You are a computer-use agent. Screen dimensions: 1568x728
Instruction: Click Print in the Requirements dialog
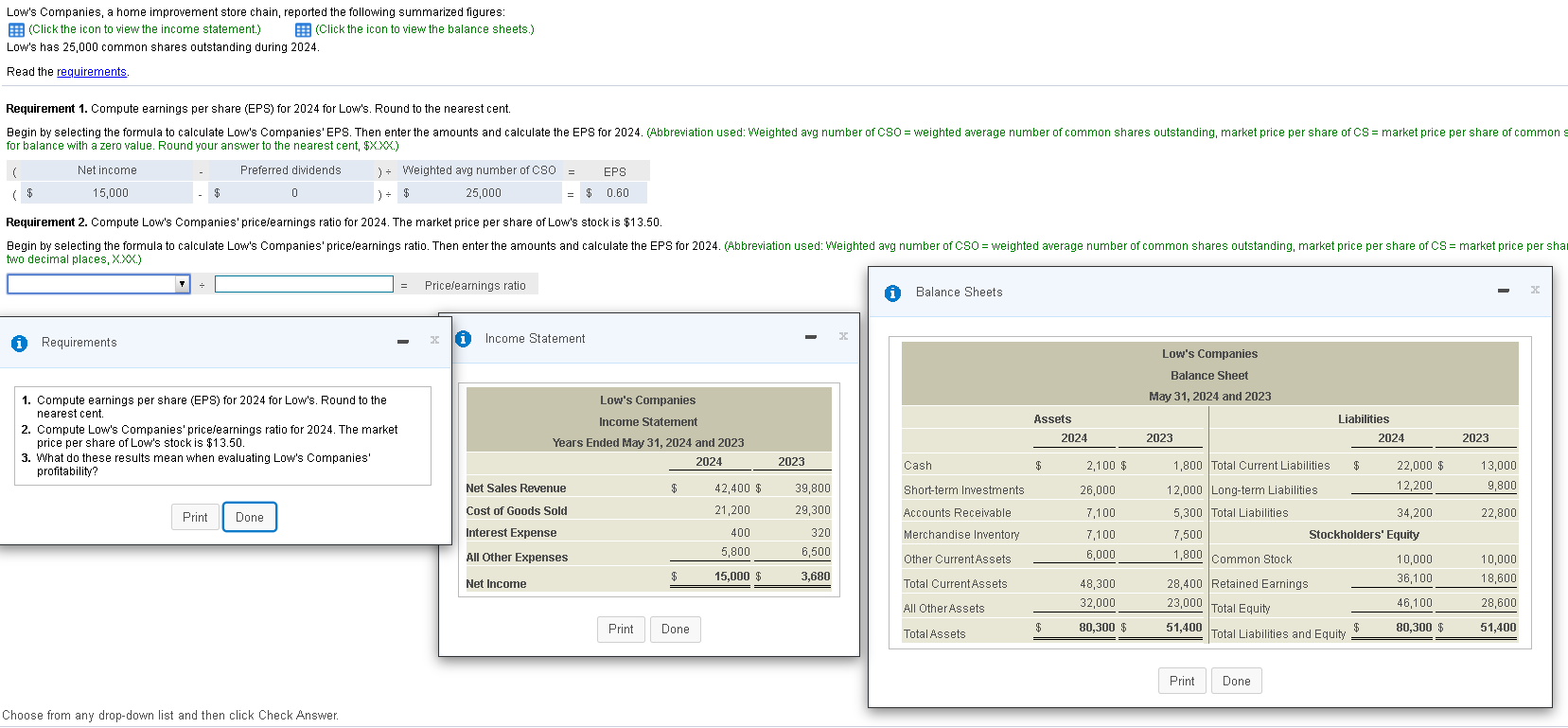click(x=195, y=517)
